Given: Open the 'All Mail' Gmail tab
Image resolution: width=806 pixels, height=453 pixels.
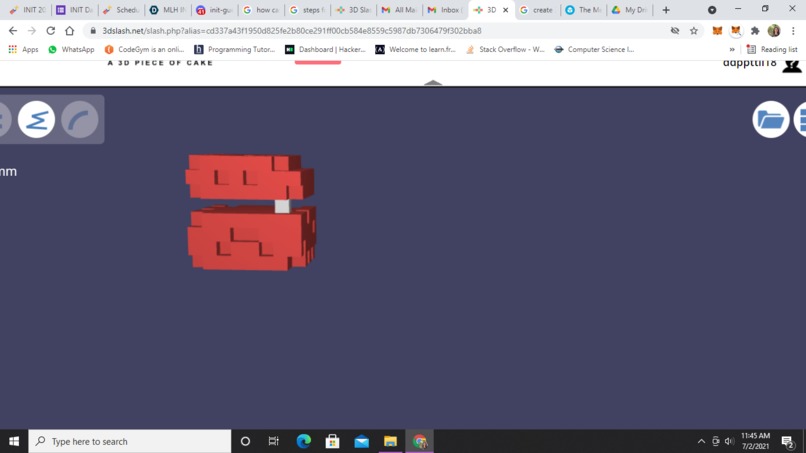Looking at the screenshot, I should (399, 10).
